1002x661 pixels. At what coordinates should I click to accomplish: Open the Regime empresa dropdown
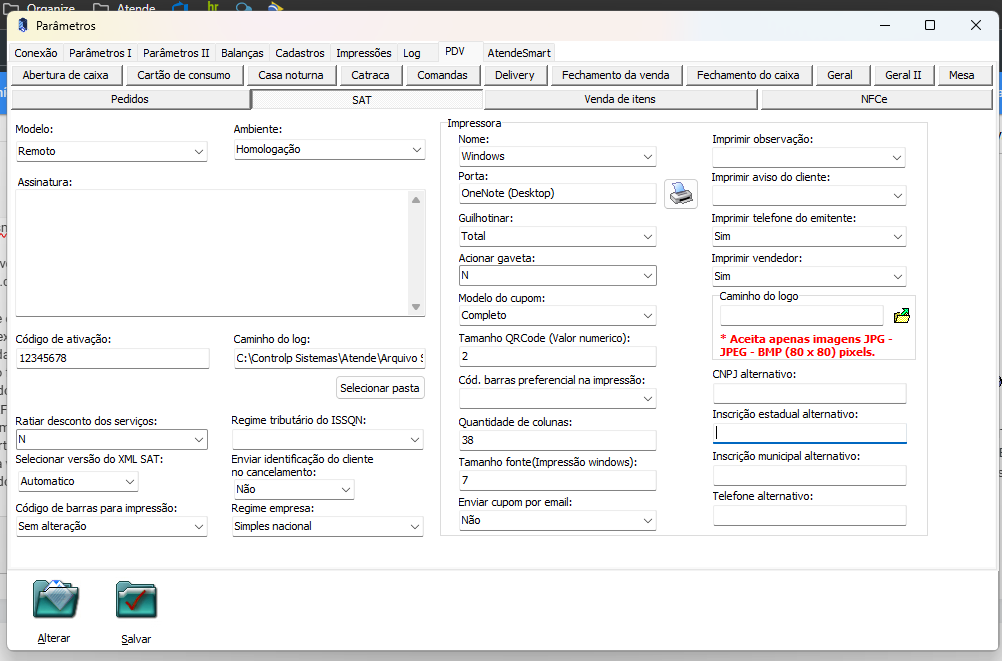tap(327, 526)
